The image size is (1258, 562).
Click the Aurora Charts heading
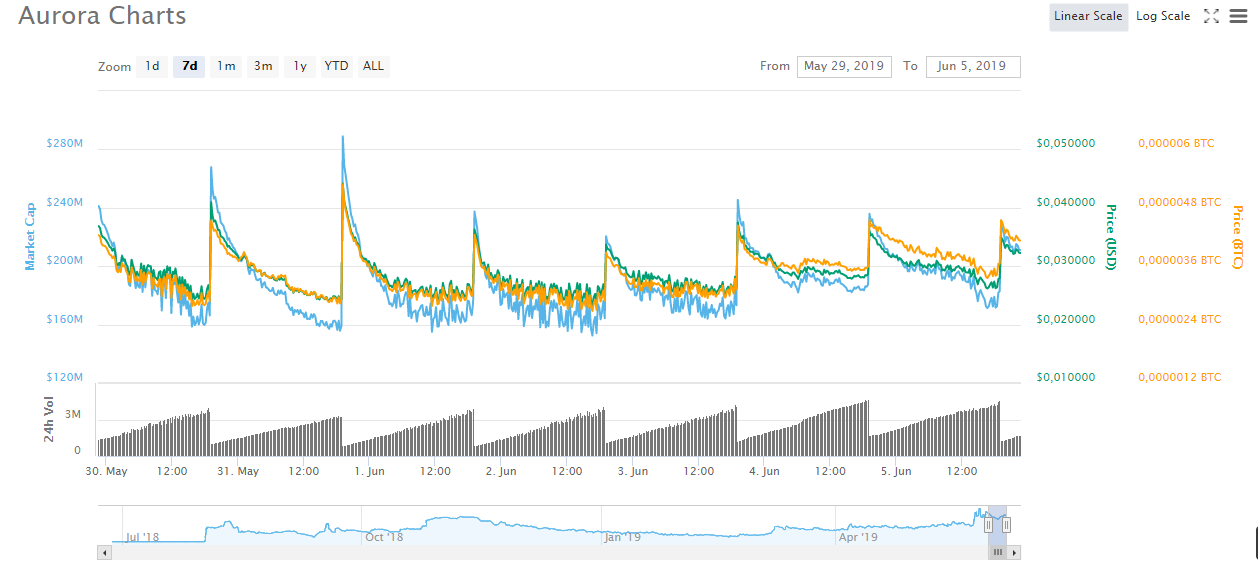(102, 16)
